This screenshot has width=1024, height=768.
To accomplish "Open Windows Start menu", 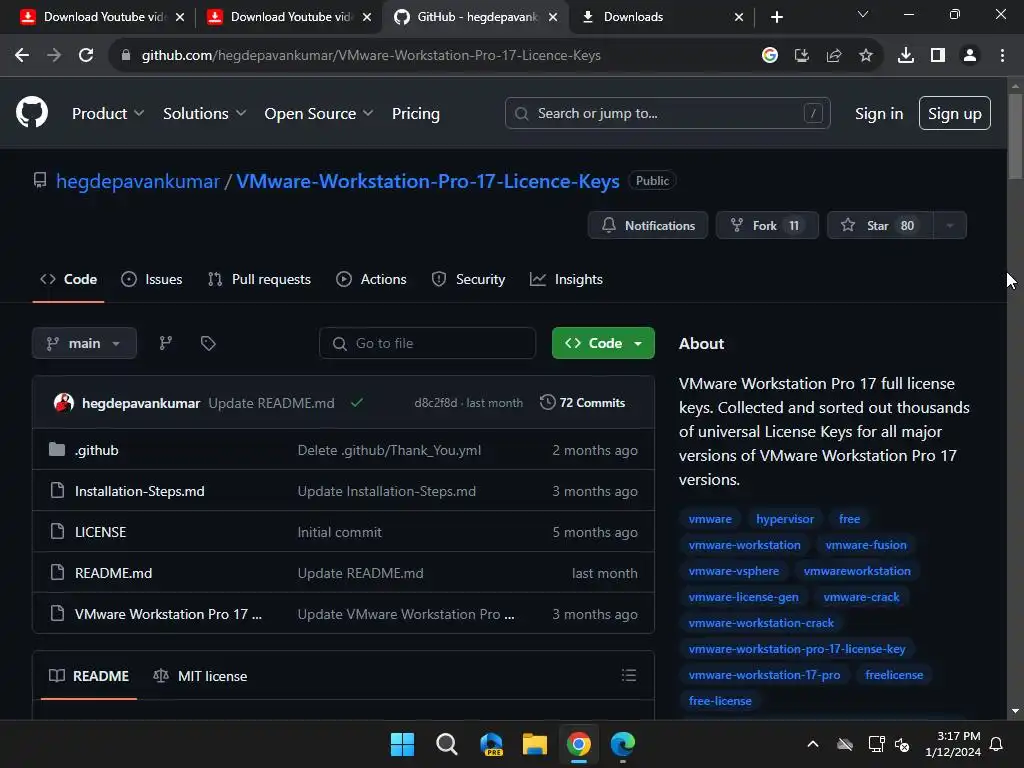I will point(402,744).
